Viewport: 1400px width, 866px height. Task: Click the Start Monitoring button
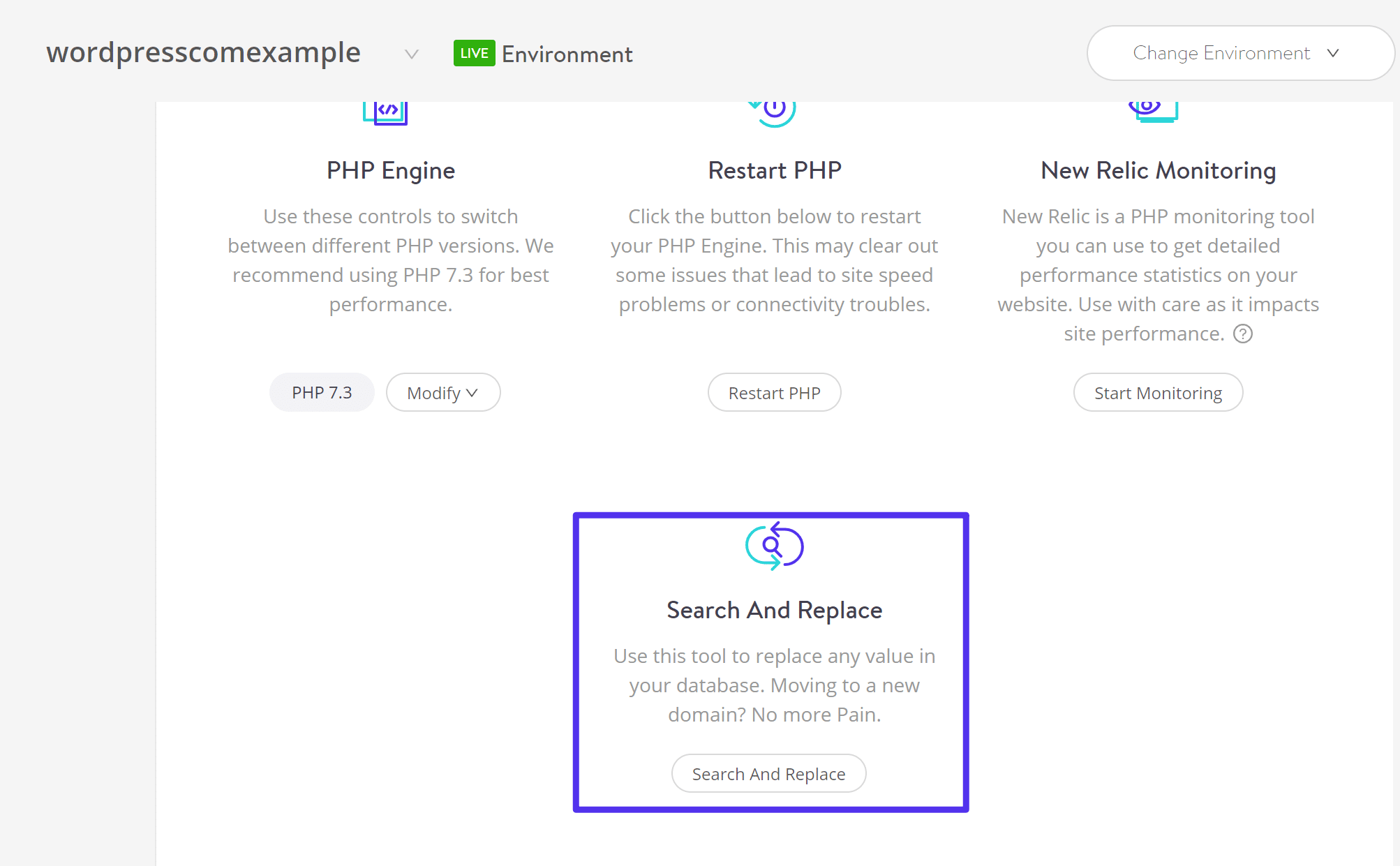click(1158, 393)
